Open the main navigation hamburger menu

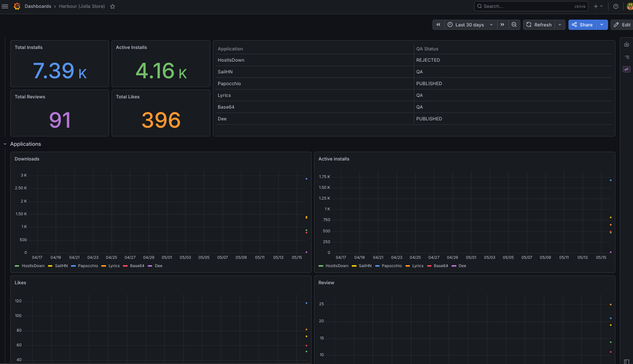click(x=5, y=6)
